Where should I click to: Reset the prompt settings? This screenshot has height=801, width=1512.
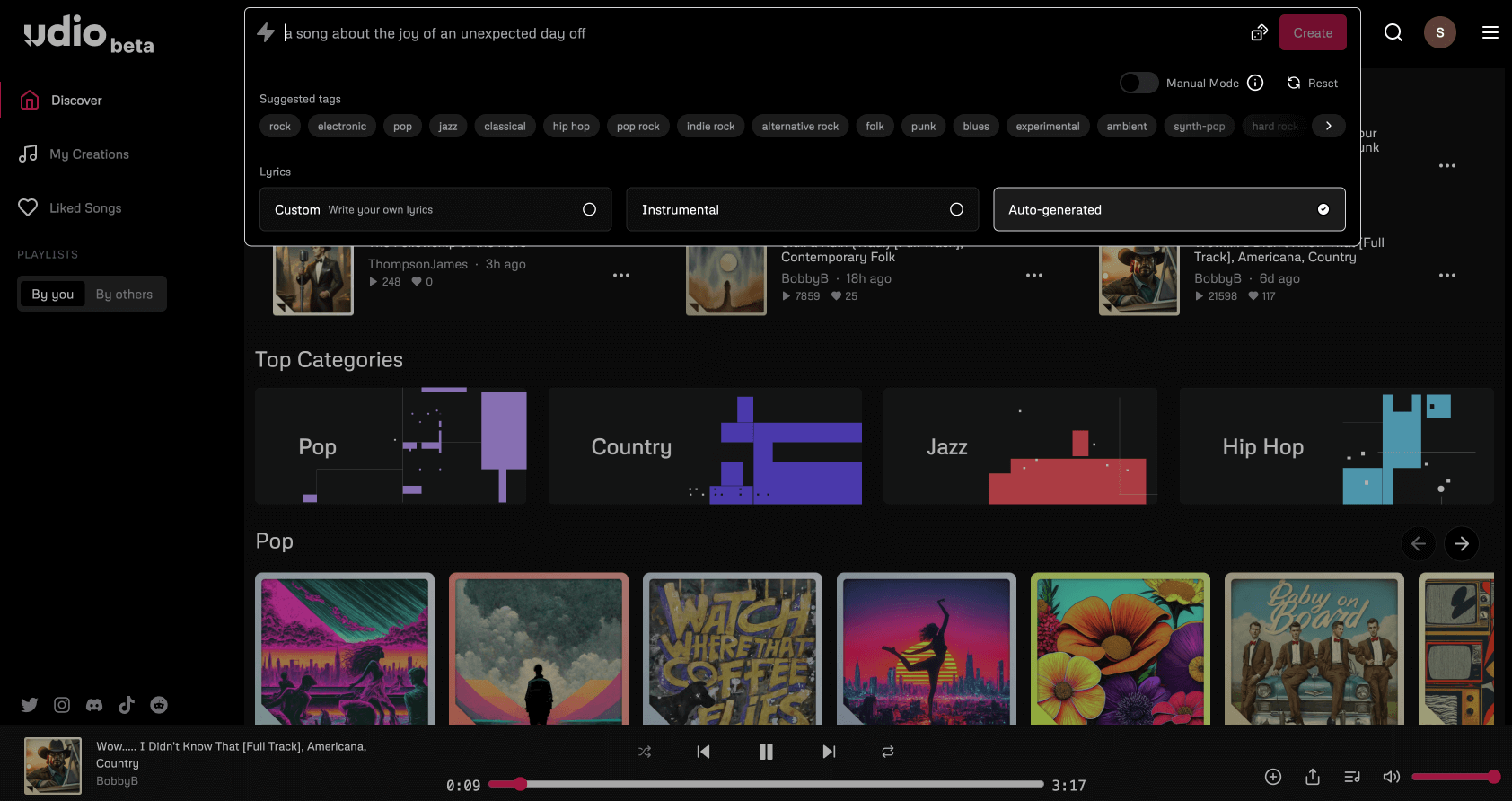pyautogui.click(x=1313, y=83)
